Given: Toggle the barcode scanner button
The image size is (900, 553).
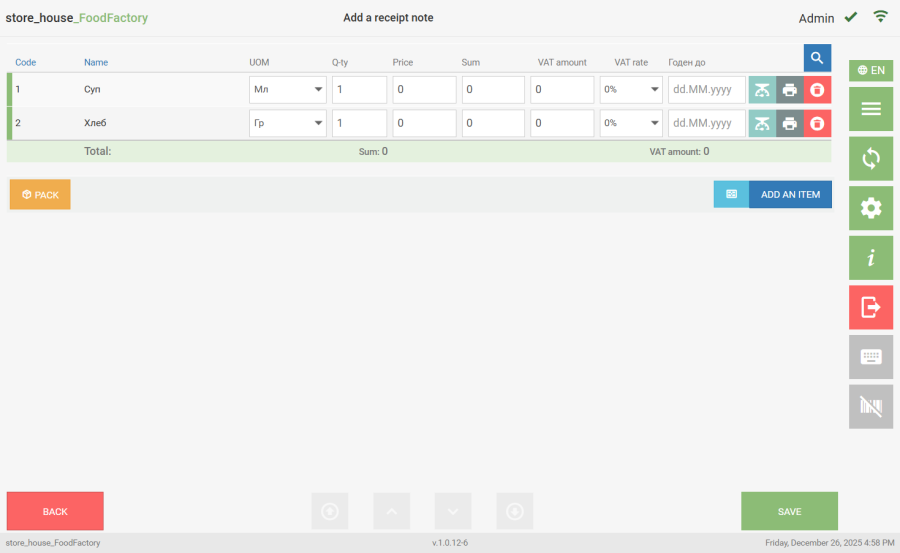Looking at the screenshot, I should click(x=870, y=406).
